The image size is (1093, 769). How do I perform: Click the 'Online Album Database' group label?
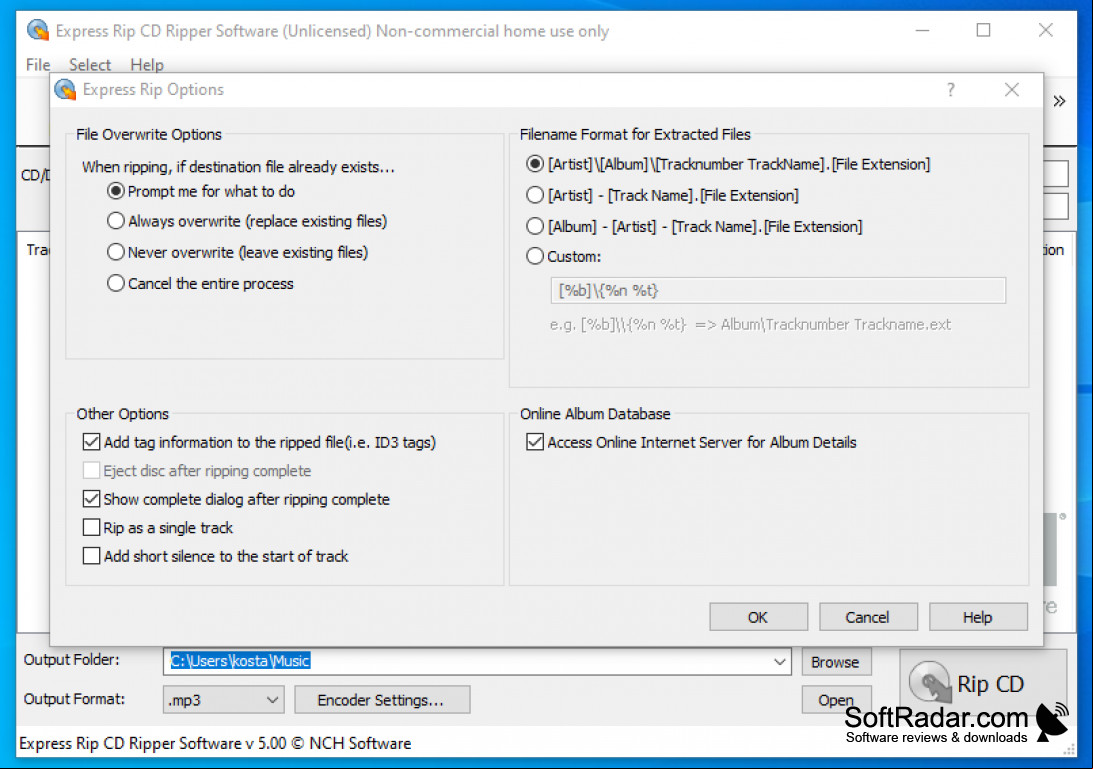(595, 414)
